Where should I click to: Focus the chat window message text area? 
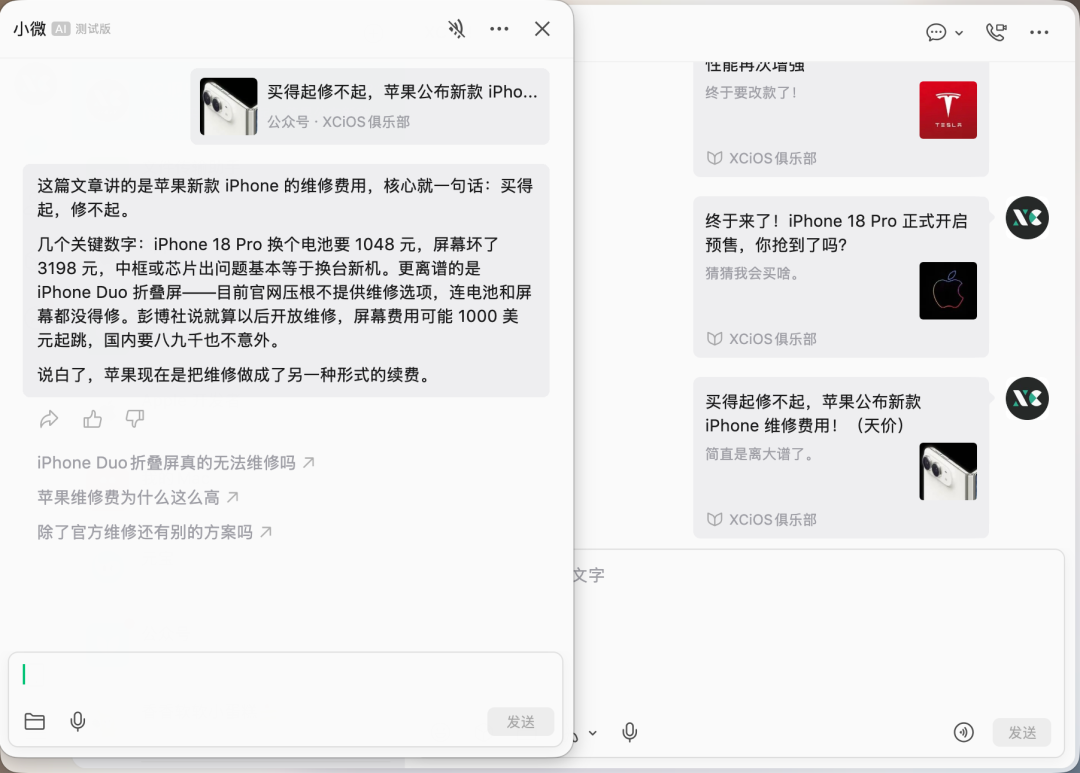coord(819,634)
